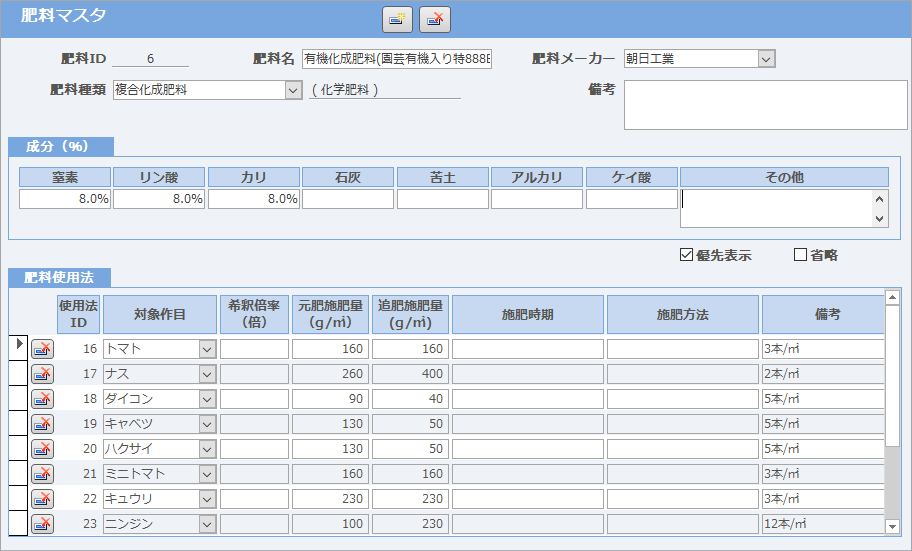Delete the ナス usage row (ID 17)
Viewport: 912px width, 551px height.
42,374
